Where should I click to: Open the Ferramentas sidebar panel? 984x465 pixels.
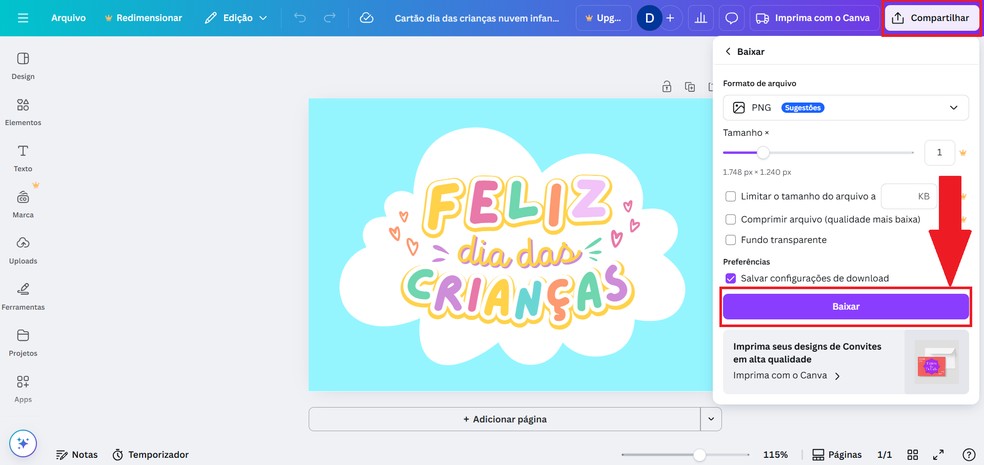(23, 297)
